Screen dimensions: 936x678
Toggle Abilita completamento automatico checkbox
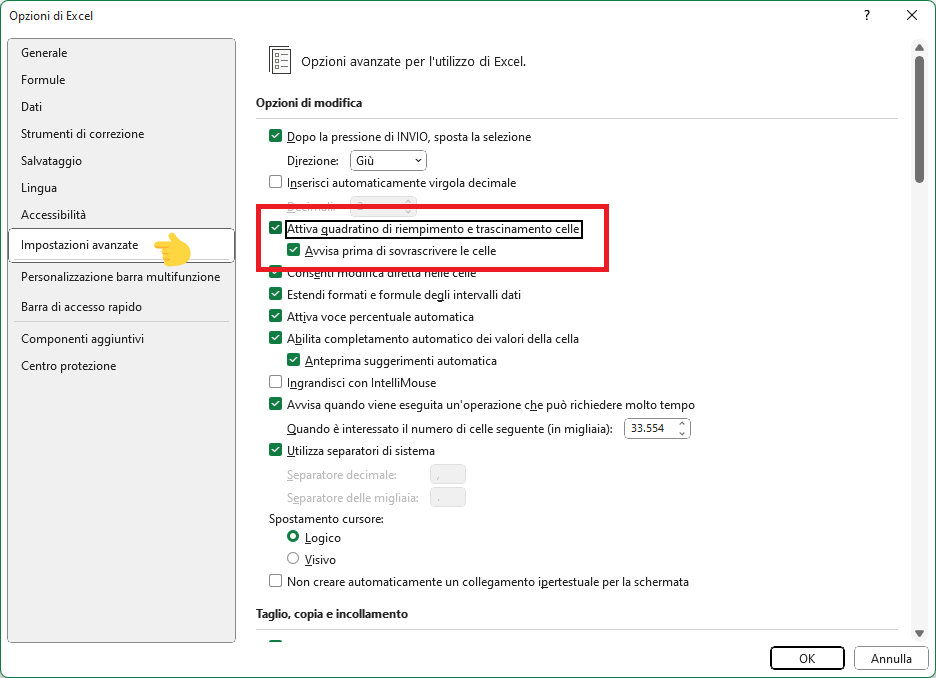point(275,338)
